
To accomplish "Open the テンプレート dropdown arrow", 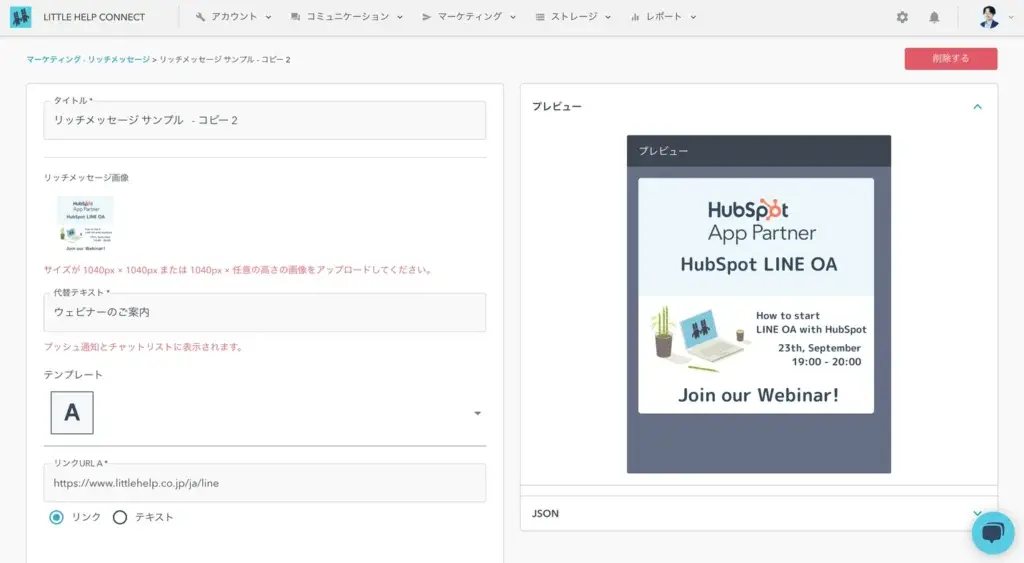I will coord(477,414).
